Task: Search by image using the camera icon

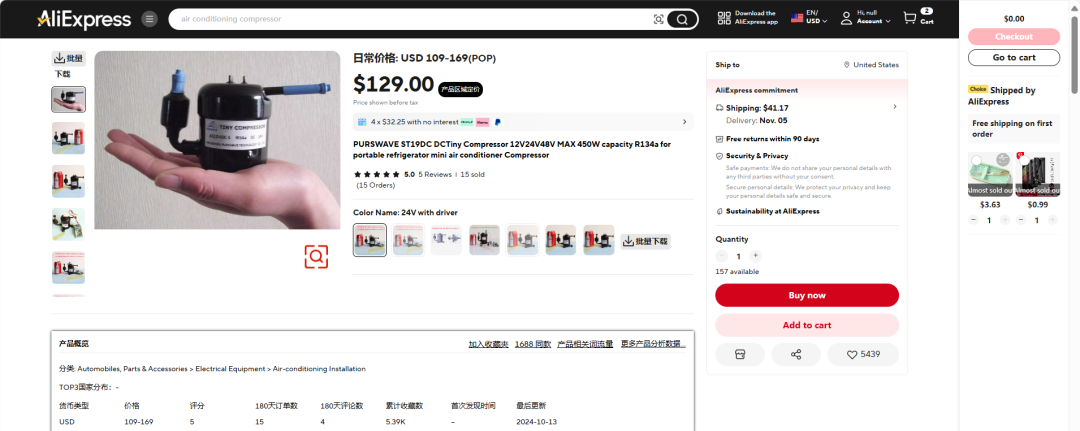Action: pos(658,19)
